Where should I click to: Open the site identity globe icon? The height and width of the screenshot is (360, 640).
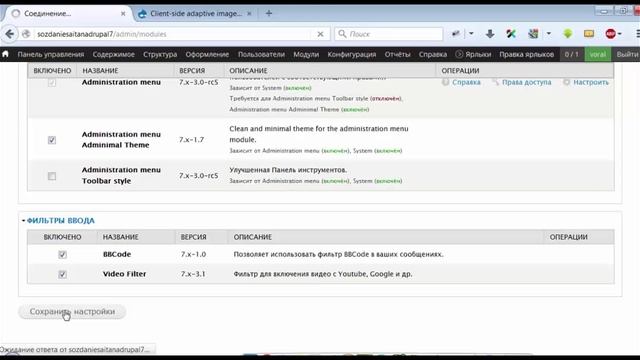click(x=26, y=34)
